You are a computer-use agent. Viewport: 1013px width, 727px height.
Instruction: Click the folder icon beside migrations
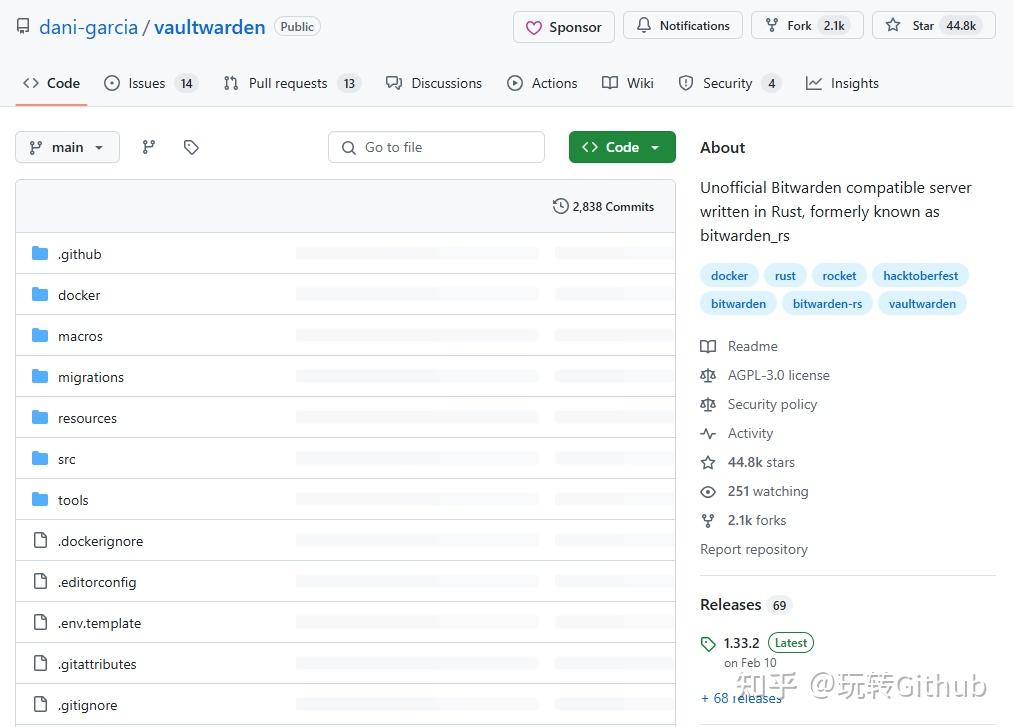[x=40, y=377]
